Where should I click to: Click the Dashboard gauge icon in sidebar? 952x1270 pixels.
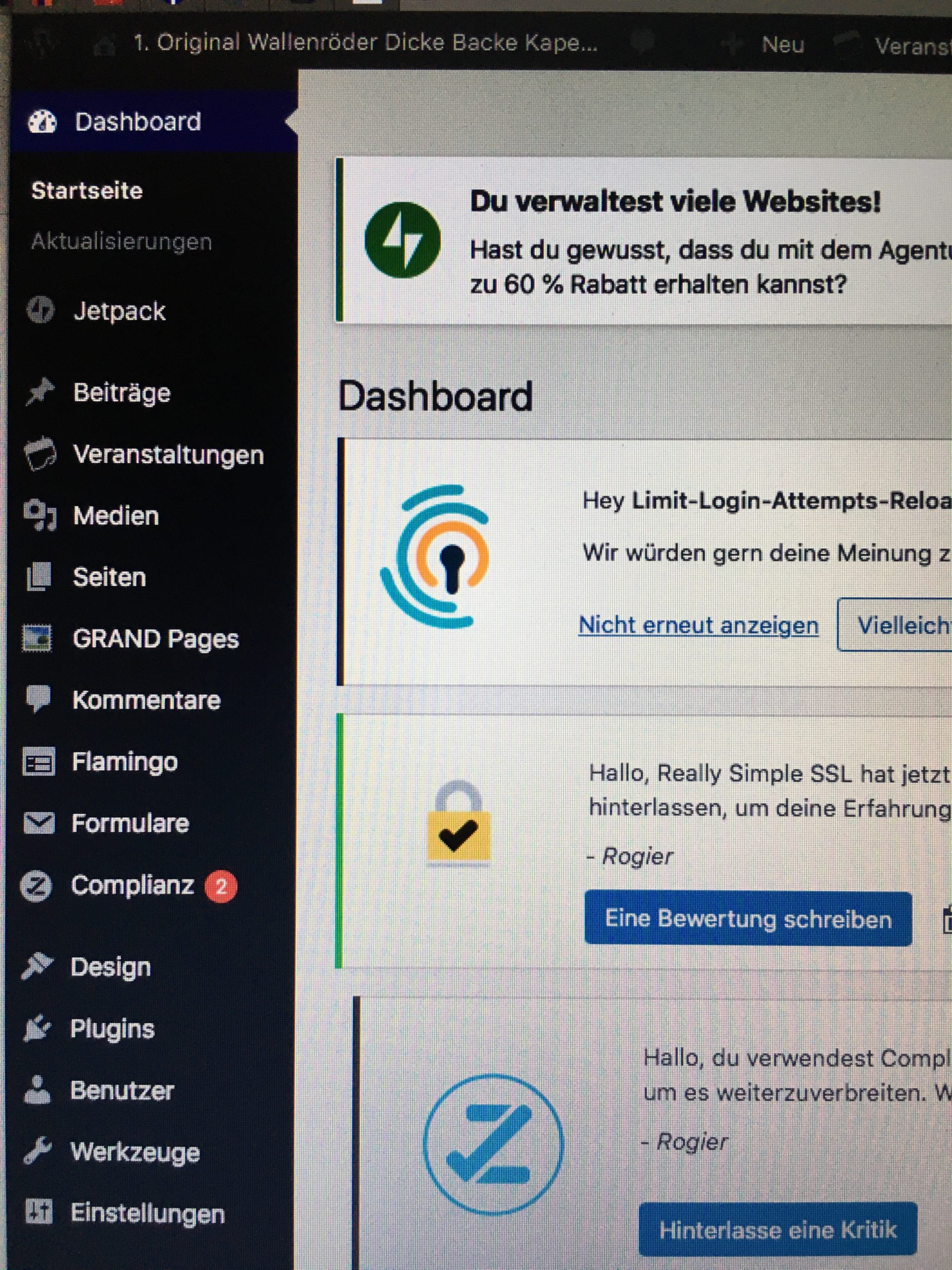click(x=43, y=122)
